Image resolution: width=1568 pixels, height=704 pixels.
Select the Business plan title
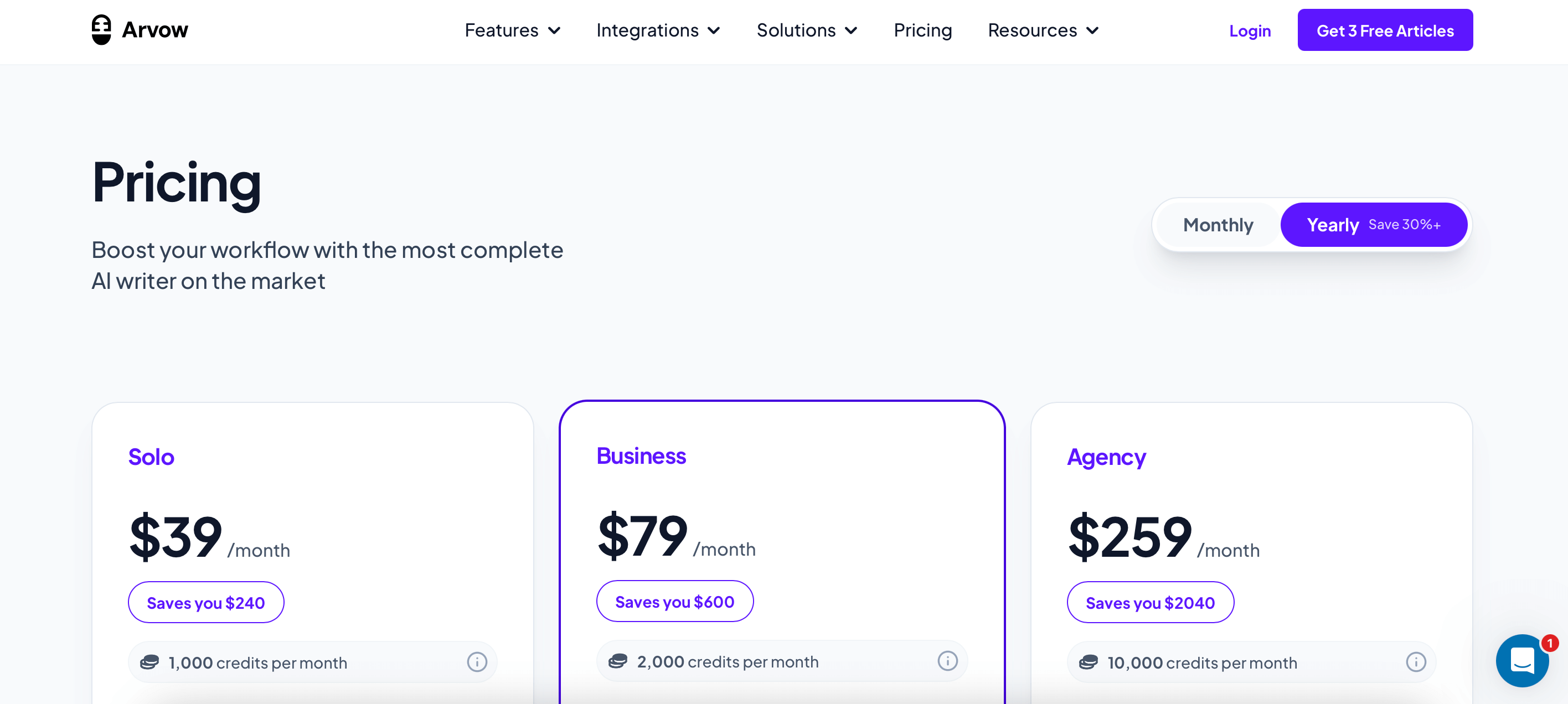click(641, 455)
